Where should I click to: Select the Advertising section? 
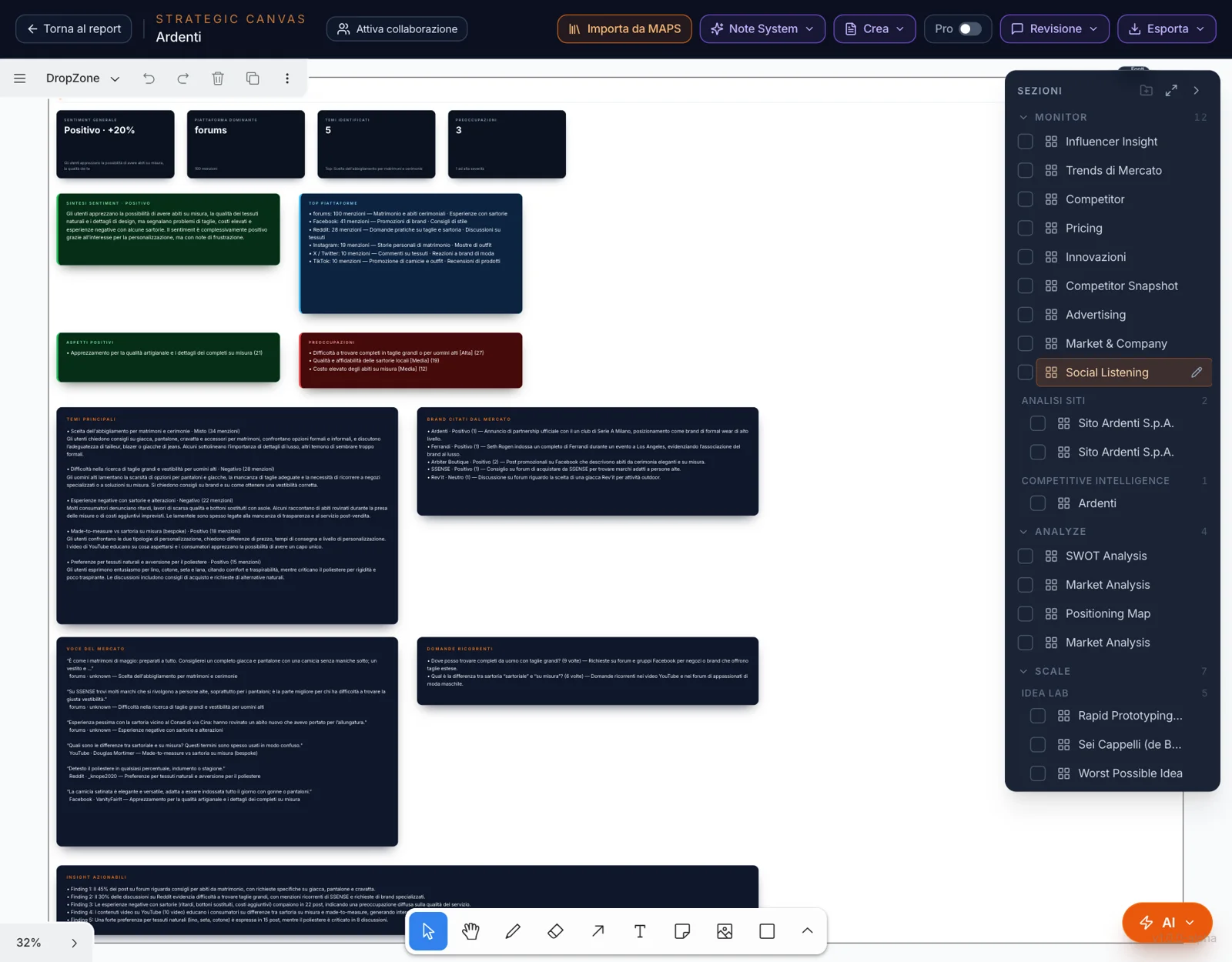1096,315
